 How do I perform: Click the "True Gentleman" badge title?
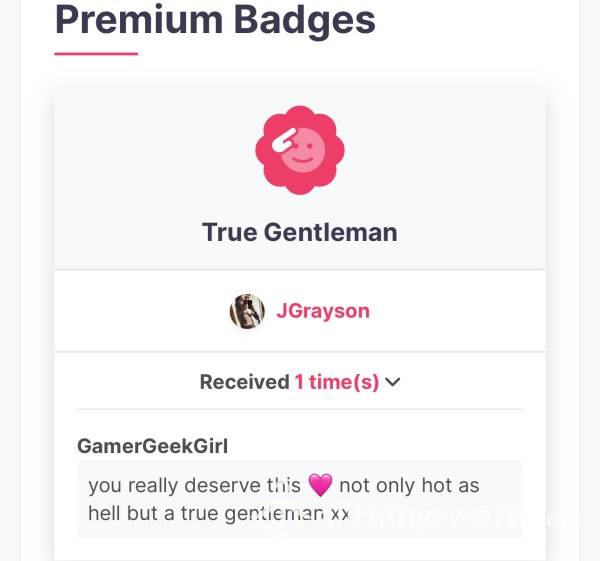pyautogui.click(x=300, y=232)
